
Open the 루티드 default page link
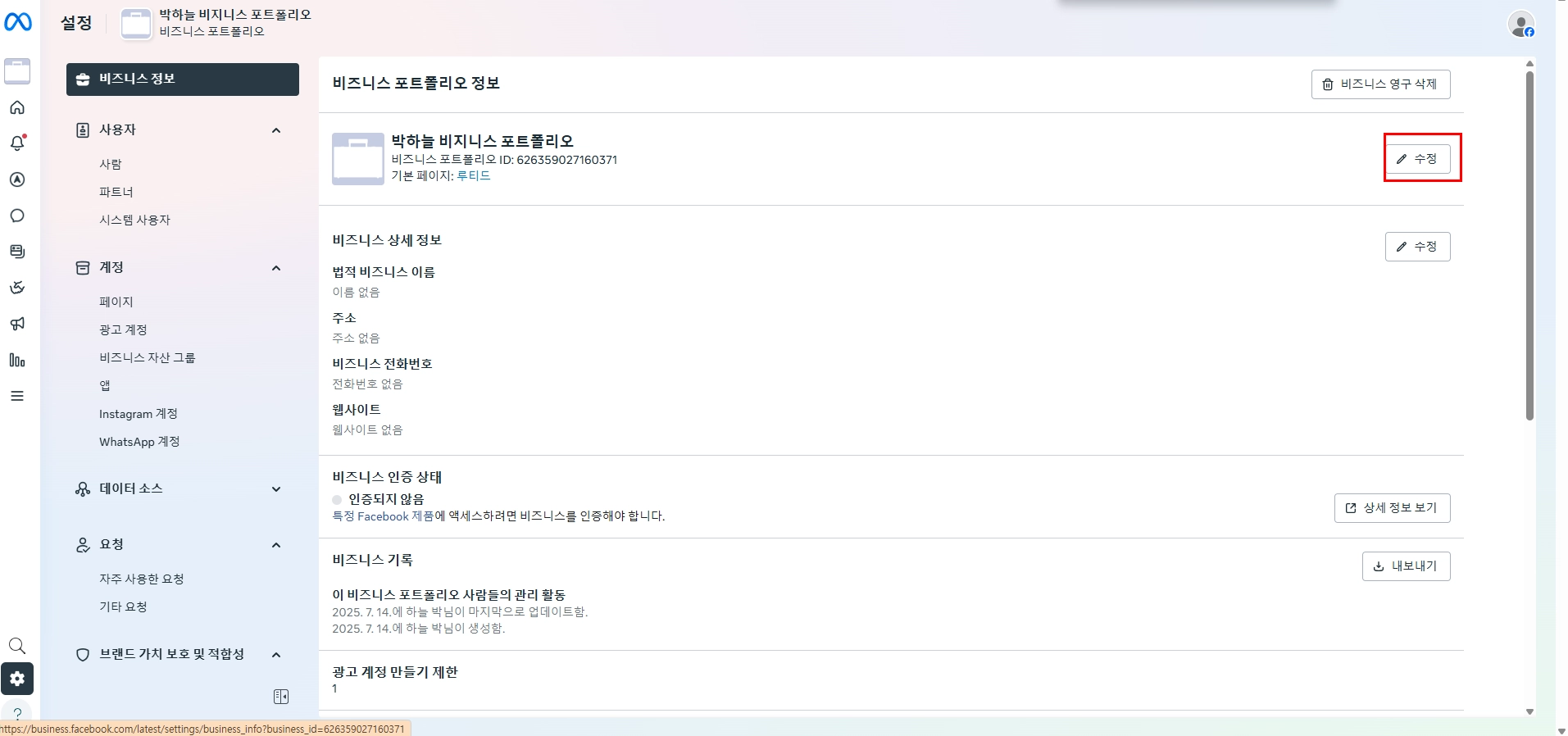tap(474, 175)
